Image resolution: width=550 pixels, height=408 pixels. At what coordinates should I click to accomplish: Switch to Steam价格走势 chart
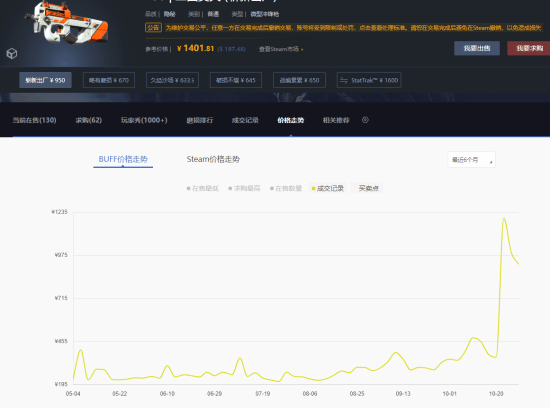coord(213,159)
